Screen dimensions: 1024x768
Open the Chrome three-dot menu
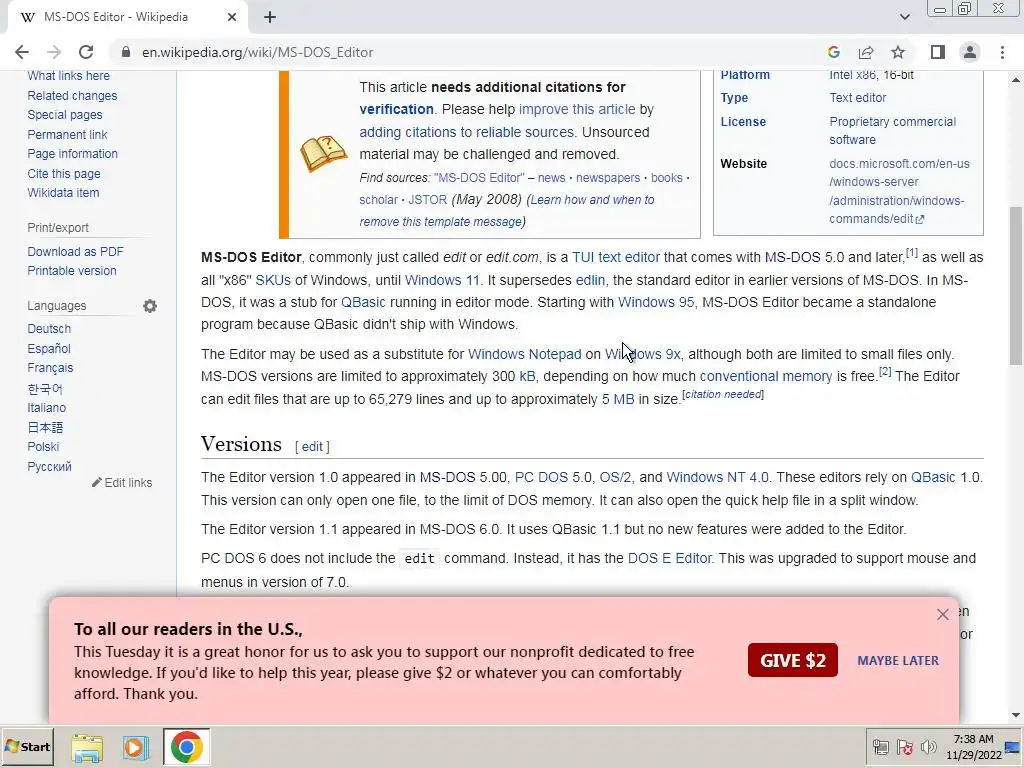point(1002,52)
